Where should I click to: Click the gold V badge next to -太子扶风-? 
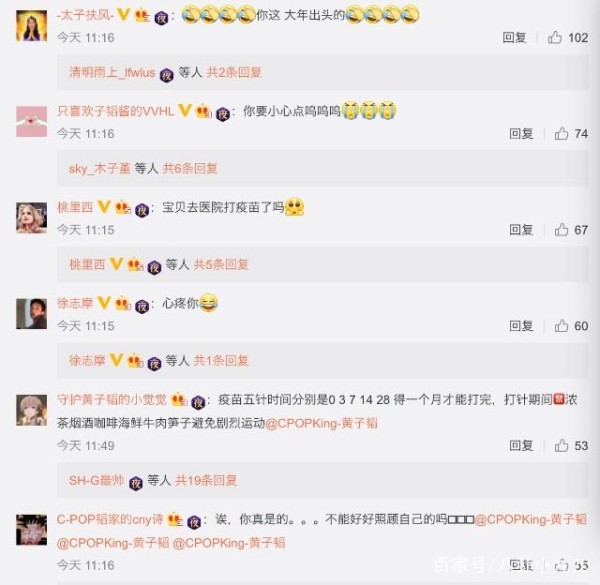(124, 15)
